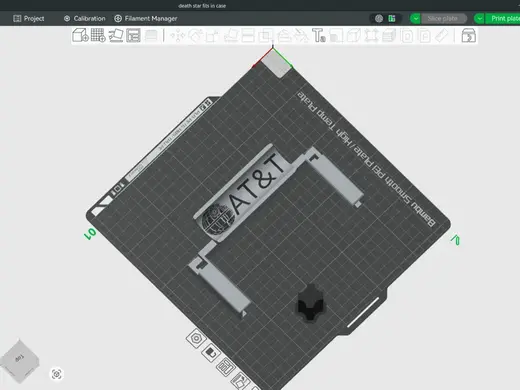
Task: Select the Seam painting tool
Action: coord(301,35)
